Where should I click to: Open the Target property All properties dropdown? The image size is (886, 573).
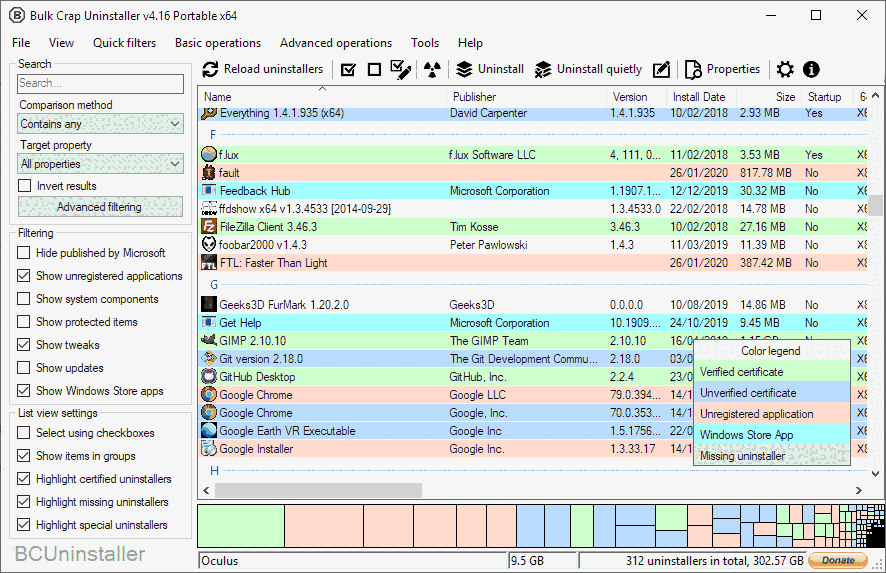[100, 164]
